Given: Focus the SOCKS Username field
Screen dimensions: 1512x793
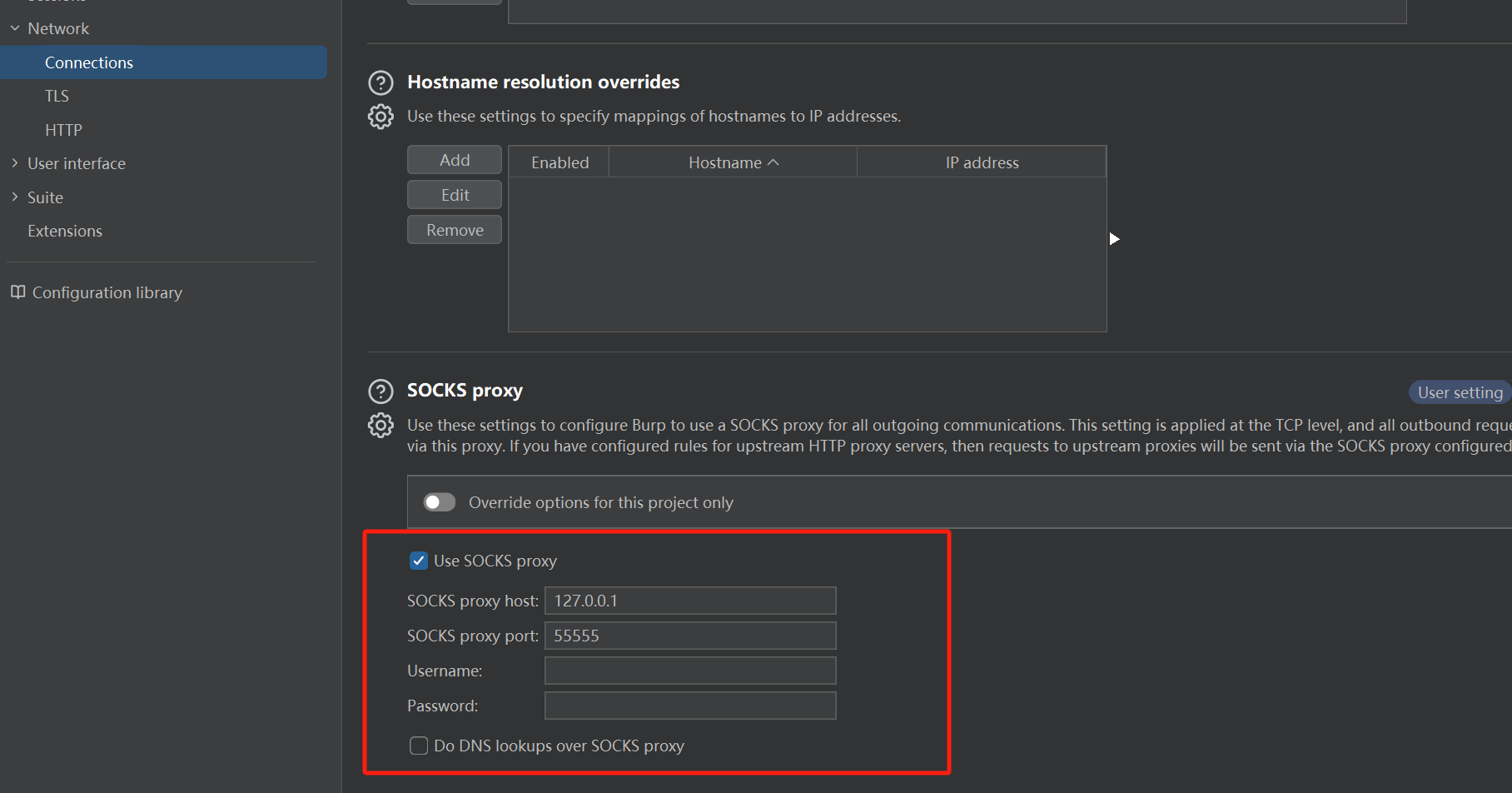Looking at the screenshot, I should tap(690, 671).
